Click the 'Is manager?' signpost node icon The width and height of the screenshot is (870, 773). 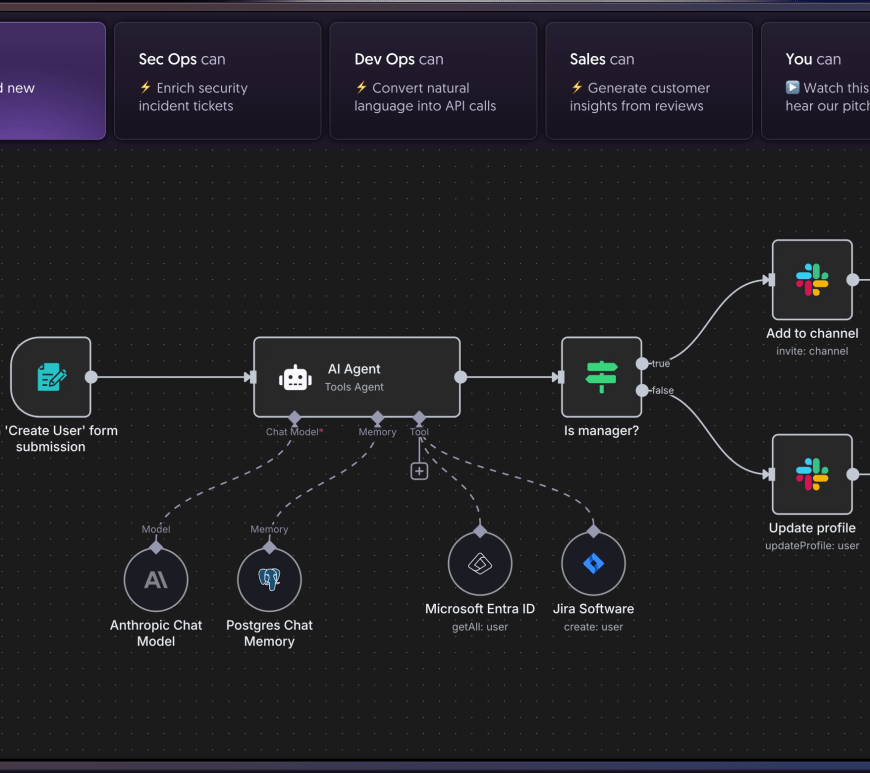click(x=601, y=377)
